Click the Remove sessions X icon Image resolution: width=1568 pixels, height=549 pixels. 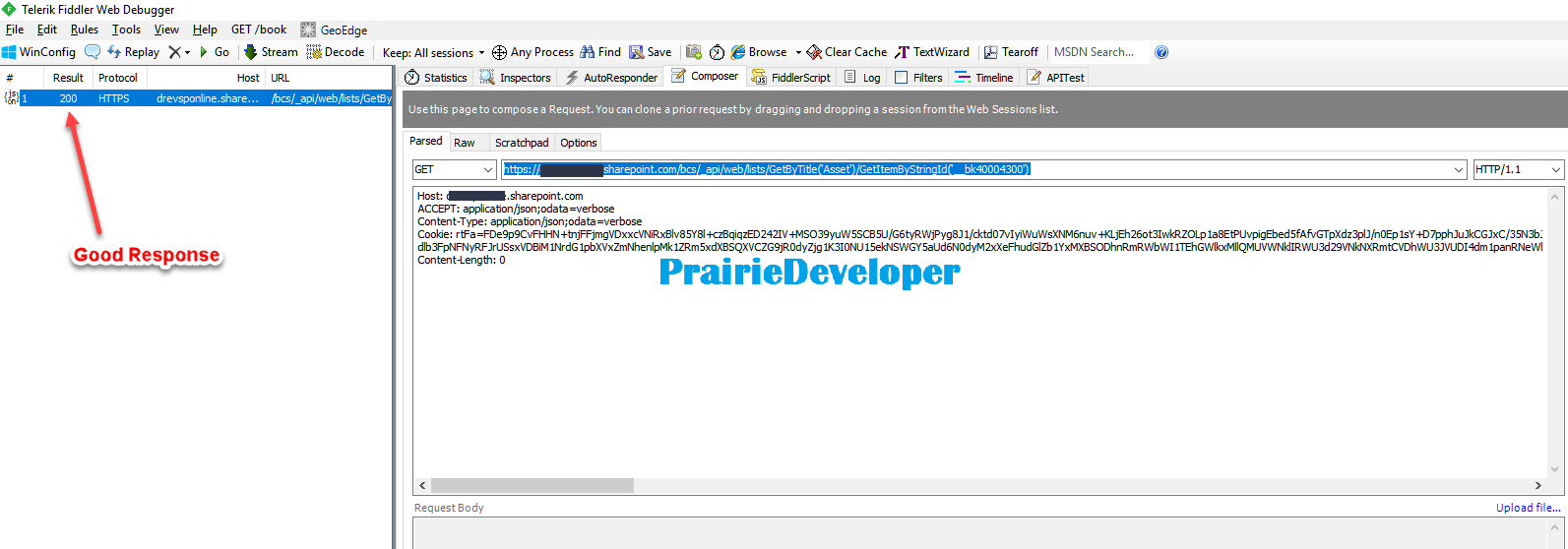point(174,52)
